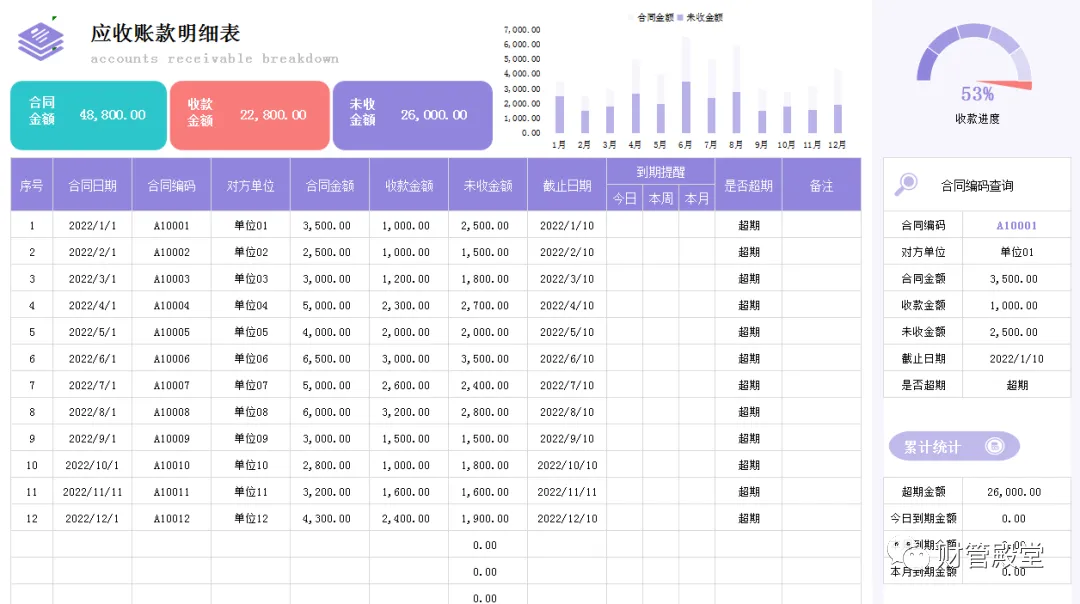Image resolution: width=1080 pixels, height=604 pixels.
Task: Click the 合同金额 legend swatch in chart
Action: tap(632, 17)
